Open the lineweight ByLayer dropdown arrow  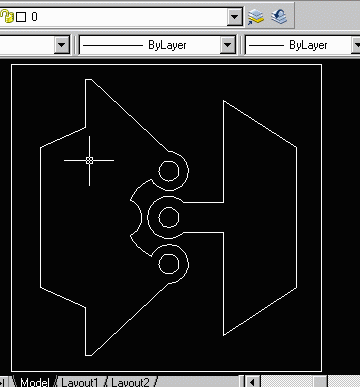[x=356, y=45]
